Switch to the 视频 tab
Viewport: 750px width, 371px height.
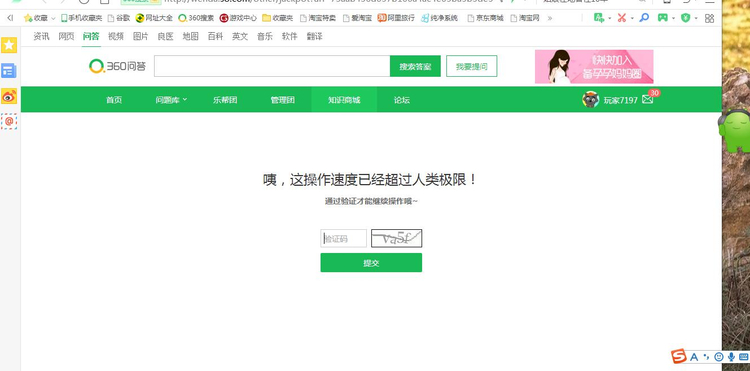click(116, 36)
